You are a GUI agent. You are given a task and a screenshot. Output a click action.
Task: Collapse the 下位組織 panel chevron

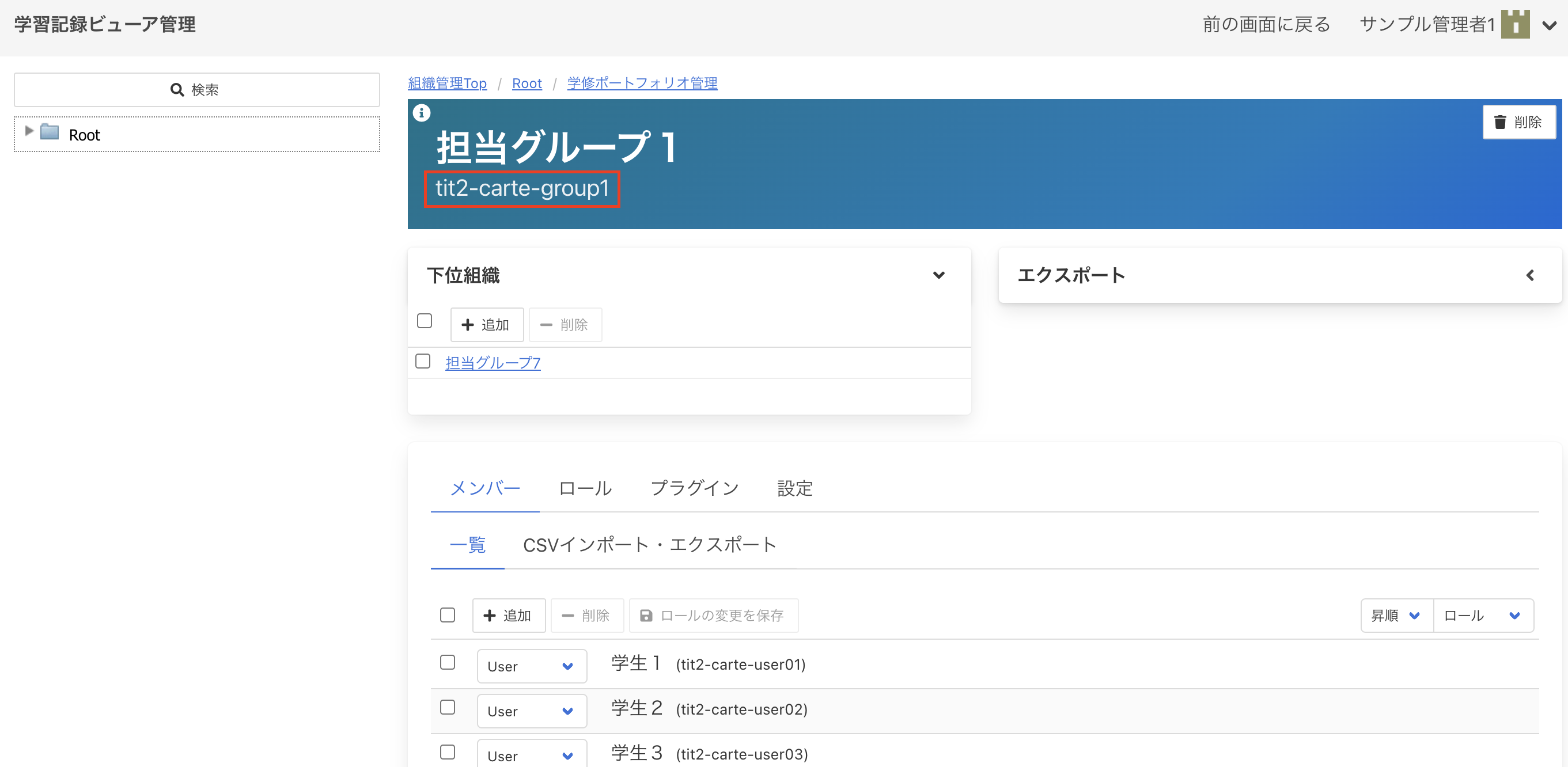click(938, 275)
